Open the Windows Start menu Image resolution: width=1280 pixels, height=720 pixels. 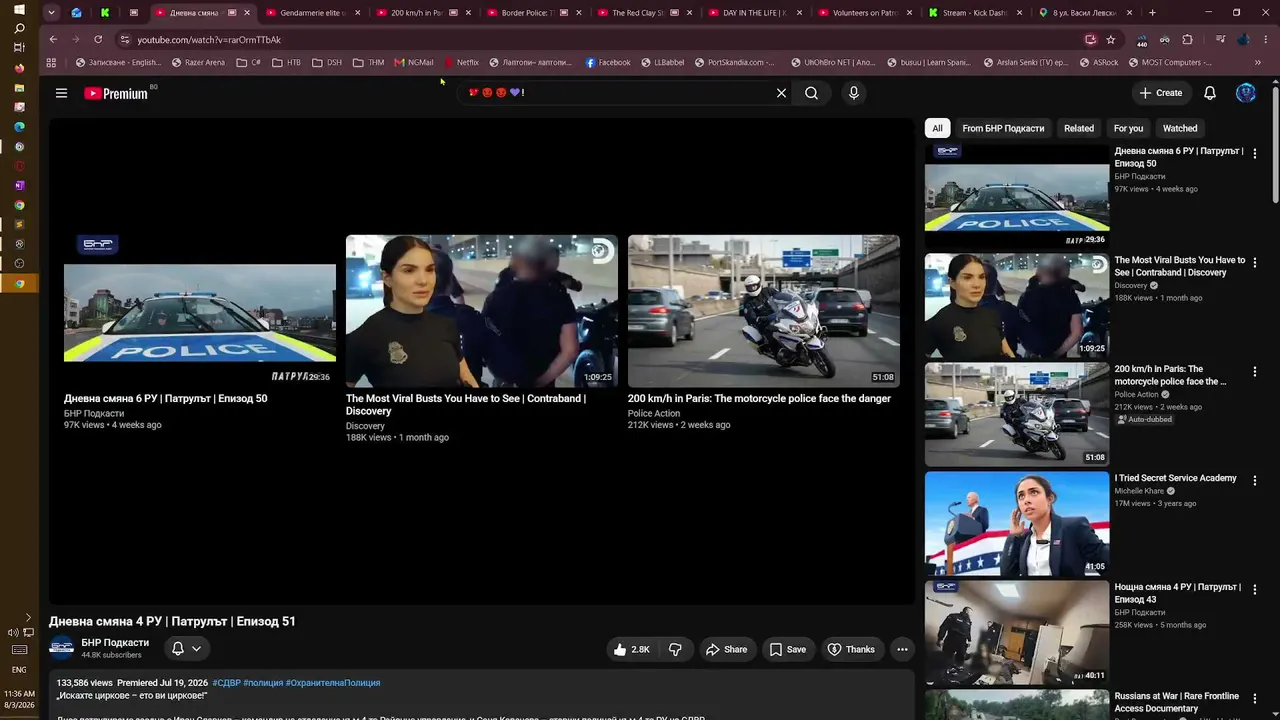pos(19,10)
